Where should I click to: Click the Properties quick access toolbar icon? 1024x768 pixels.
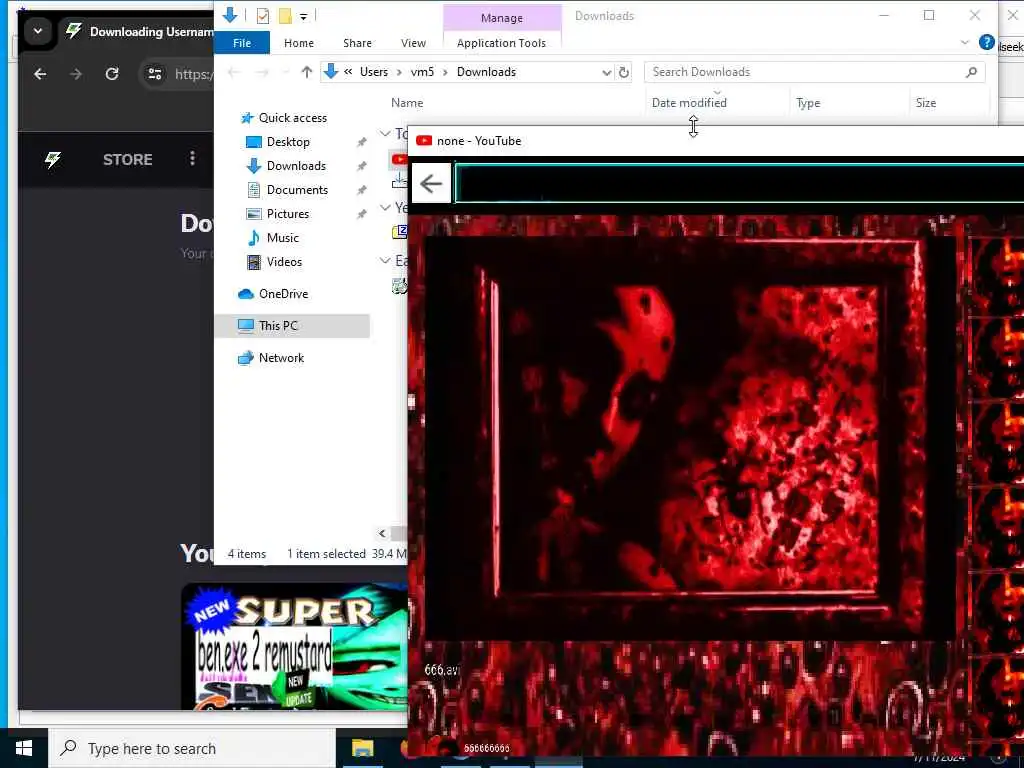[x=263, y=16]
